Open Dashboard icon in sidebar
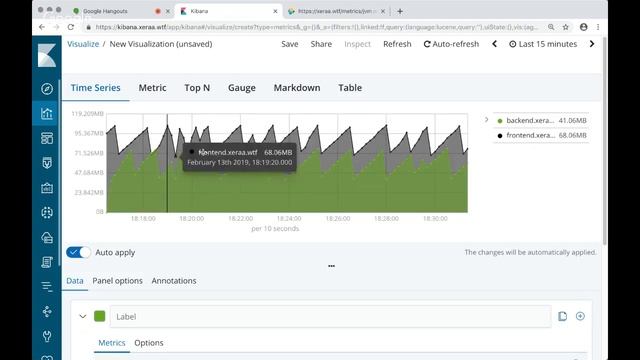This screenshot has width=640, height=360. click(x=47, y=138)
